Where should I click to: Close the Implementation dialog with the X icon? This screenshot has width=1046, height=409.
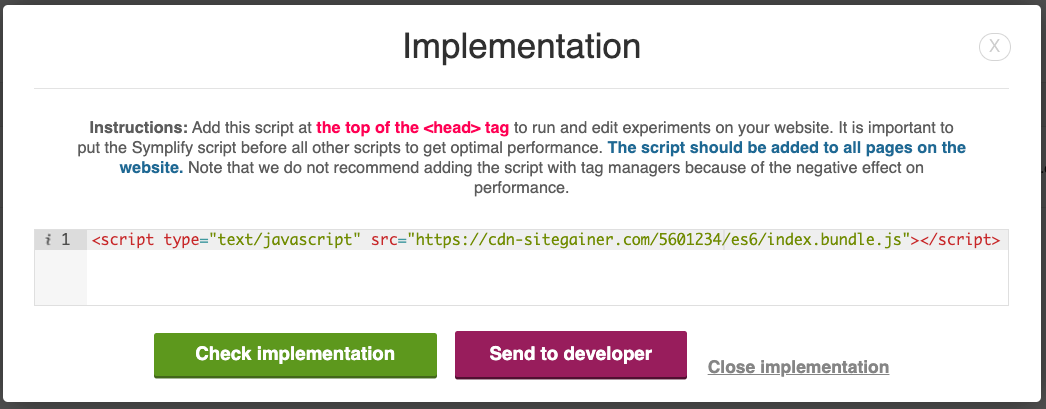click(995, 47)
